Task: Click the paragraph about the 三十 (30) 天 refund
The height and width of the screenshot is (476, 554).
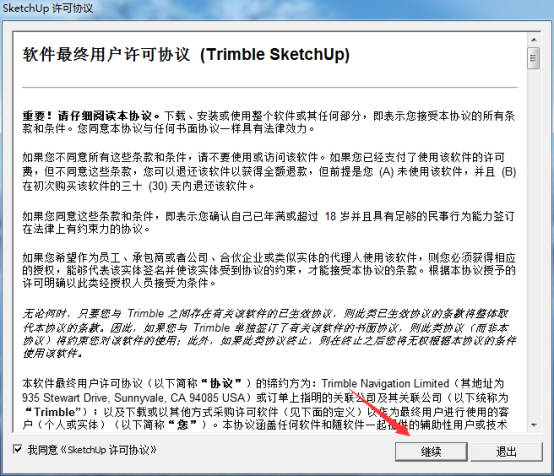Action: [269, 171]
